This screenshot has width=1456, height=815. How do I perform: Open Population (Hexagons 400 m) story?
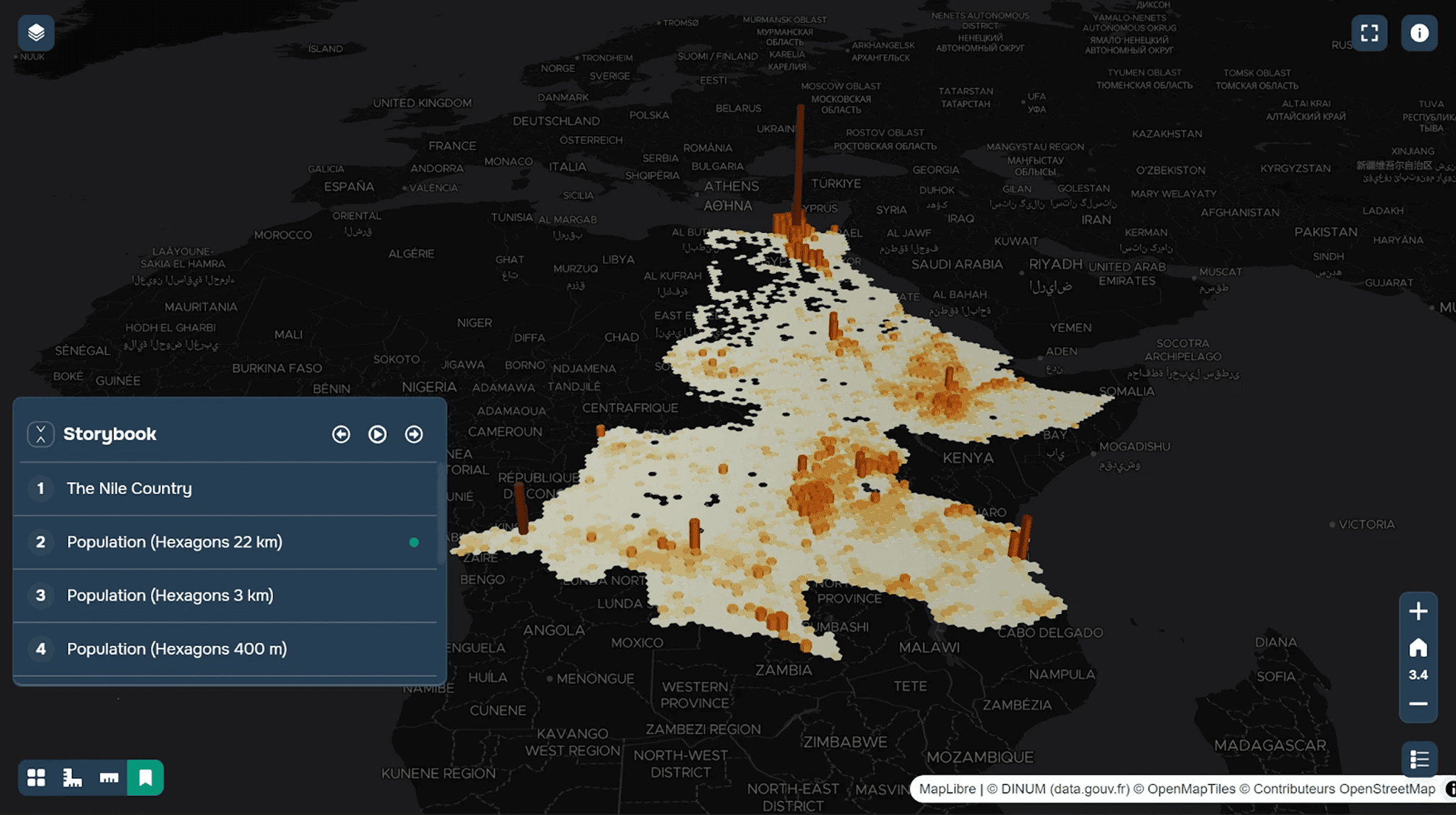[176, 649]
